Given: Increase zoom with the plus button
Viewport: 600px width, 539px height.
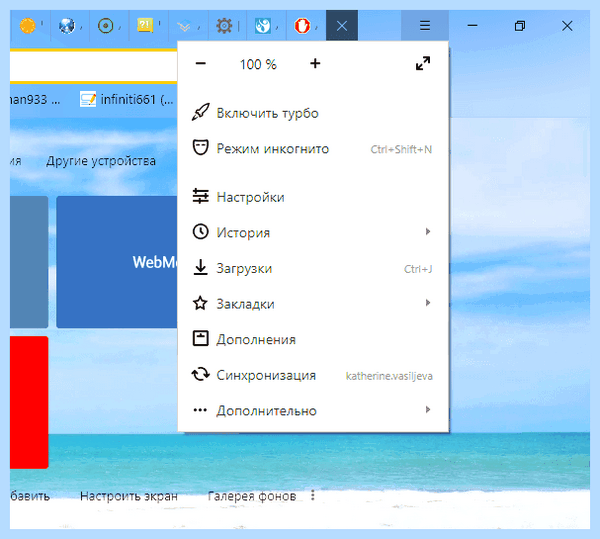Looking at the screenshot, I should click(x=315, y=64).
